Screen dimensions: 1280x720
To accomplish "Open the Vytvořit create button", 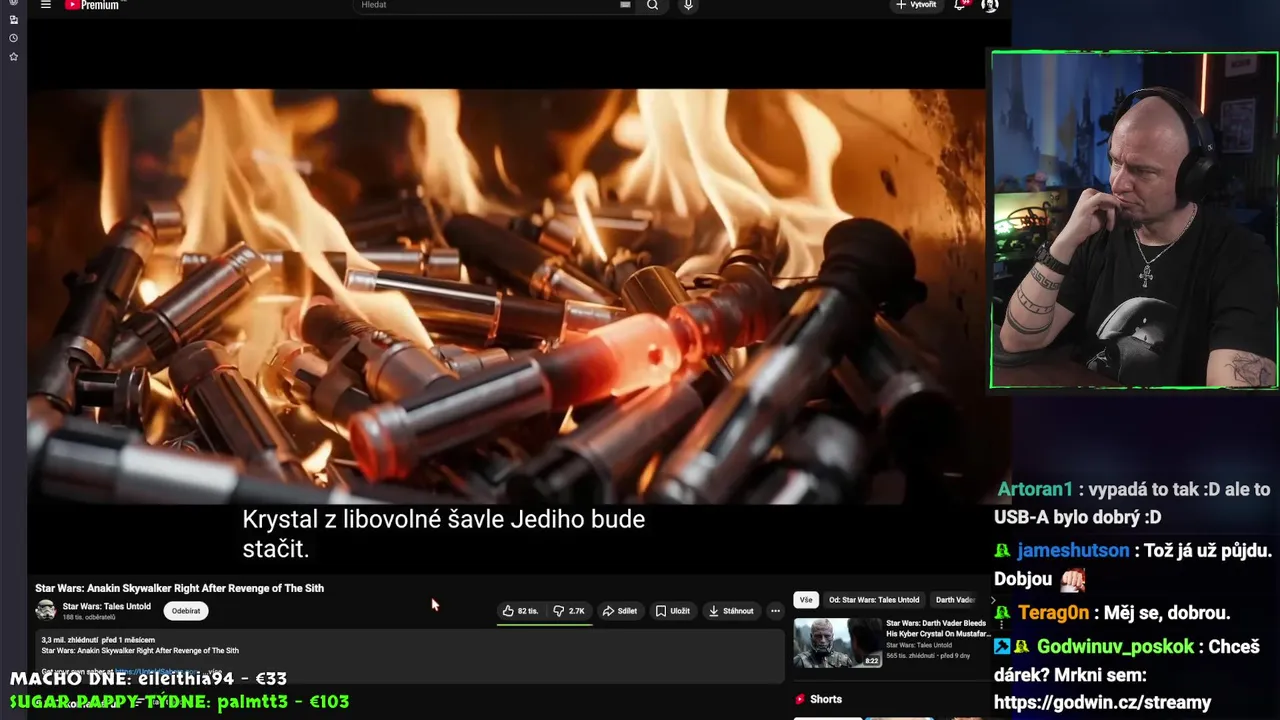I will pos(916,5).
